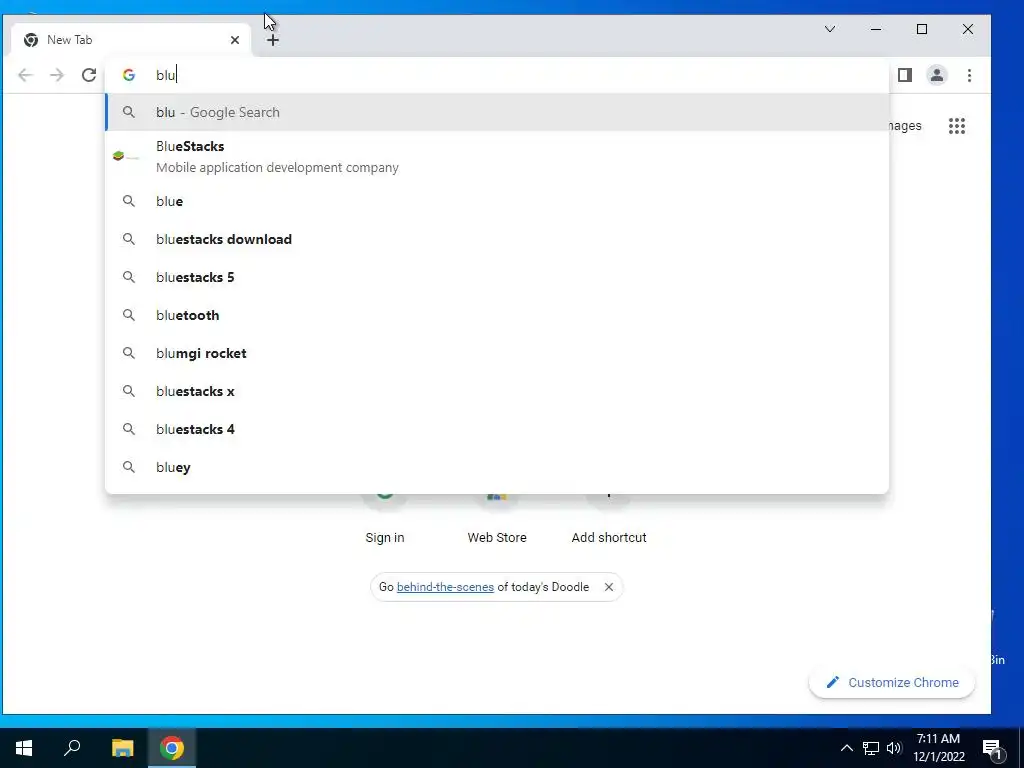This screenshot has width=1024, height=768.
Task: Open the taskbar clock and date
Action: 938,748
